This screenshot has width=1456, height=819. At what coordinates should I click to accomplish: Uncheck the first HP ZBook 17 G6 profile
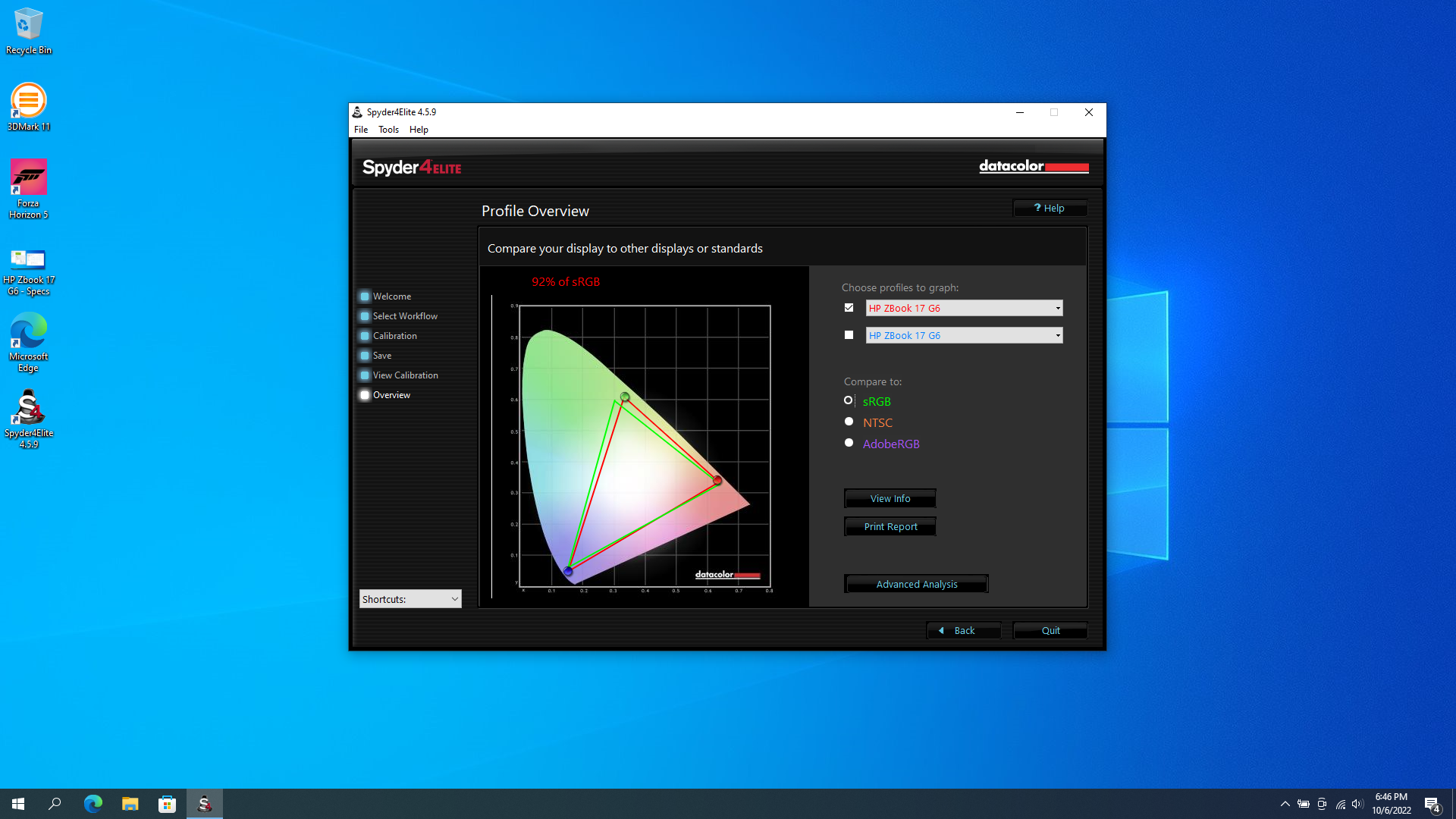(849, 308)
